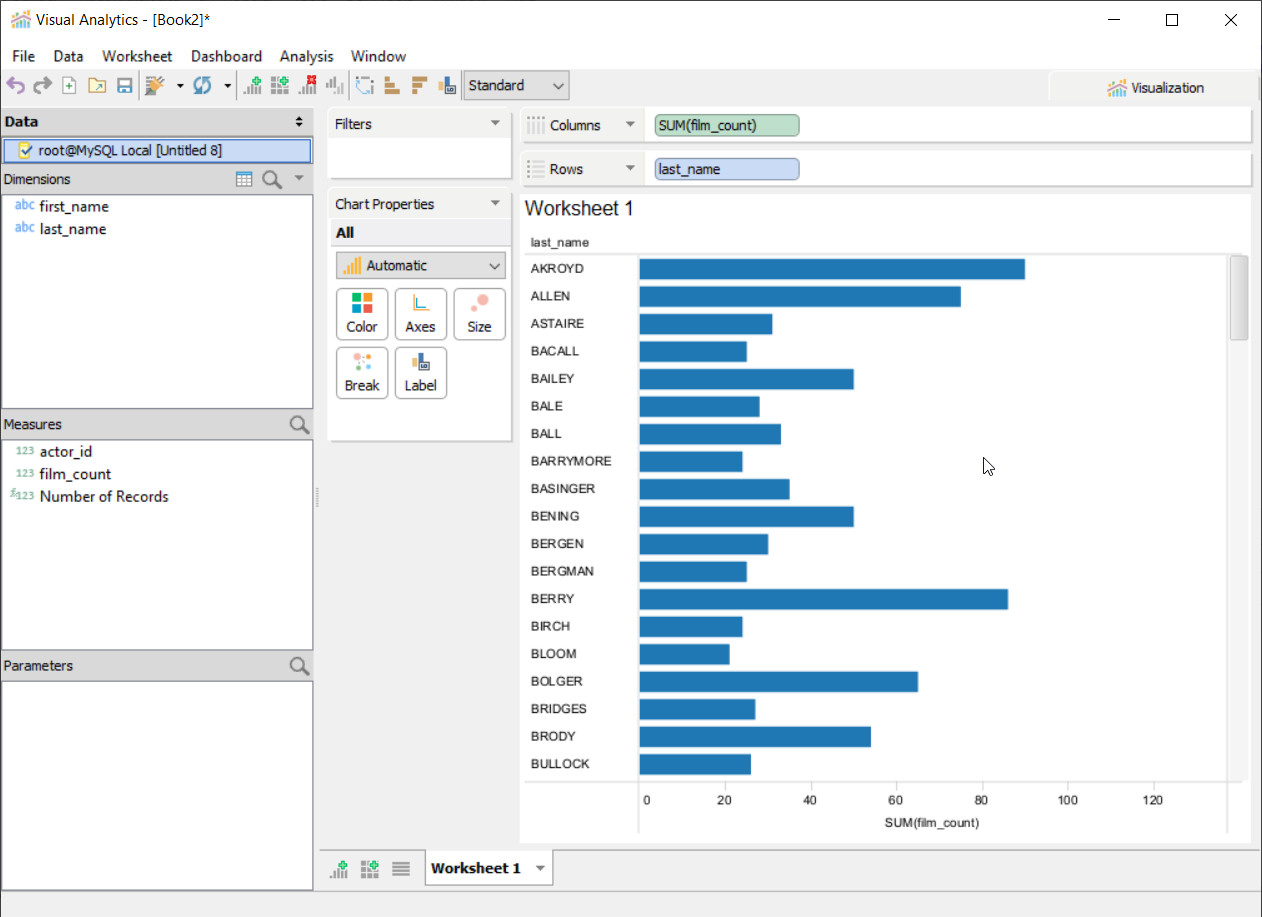Open the view data table icon in Dimensions
This screenshot has width=1262, height=917.
coord(244,179)
